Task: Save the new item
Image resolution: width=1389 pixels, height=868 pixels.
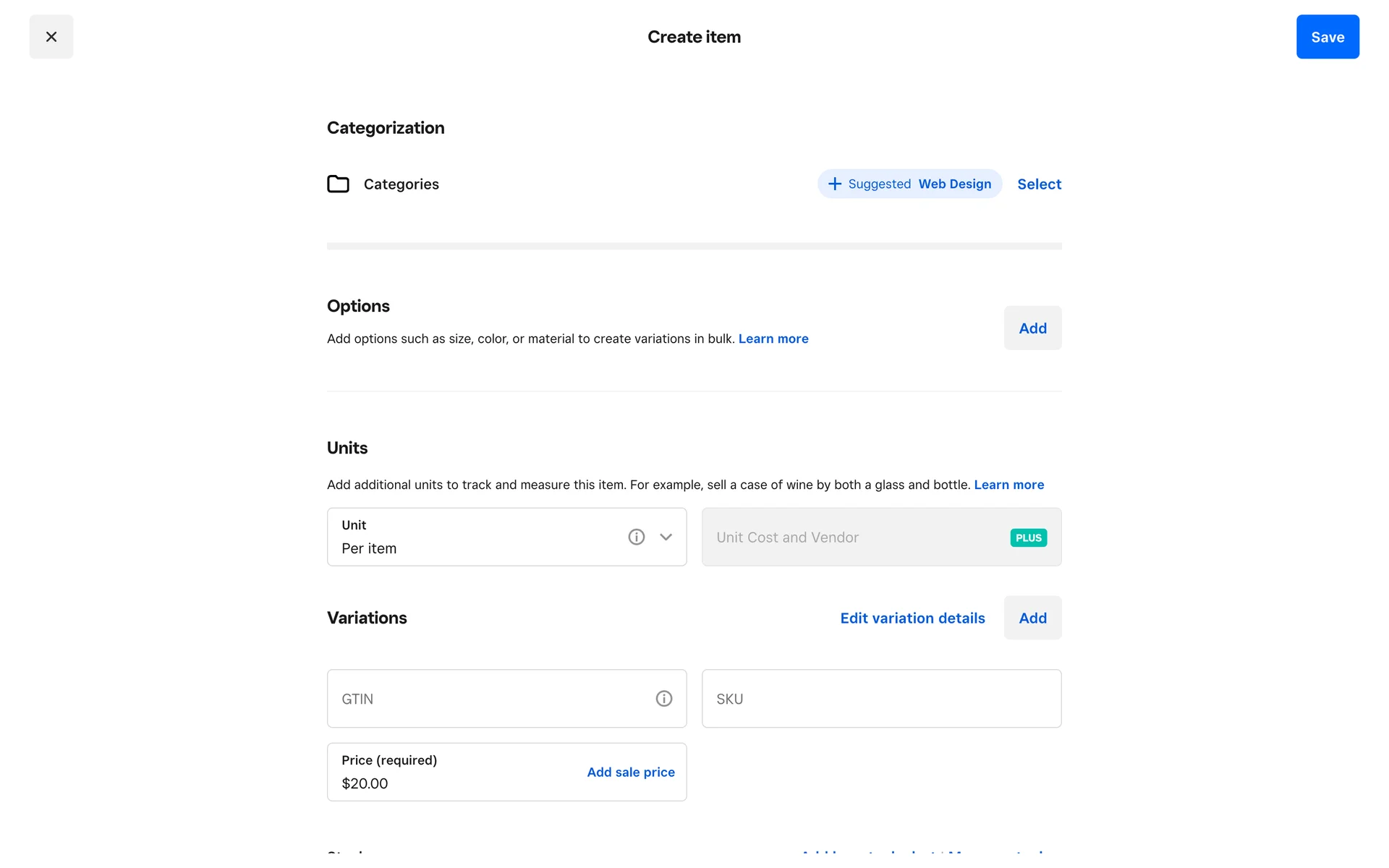Action: pos(1327,37)
